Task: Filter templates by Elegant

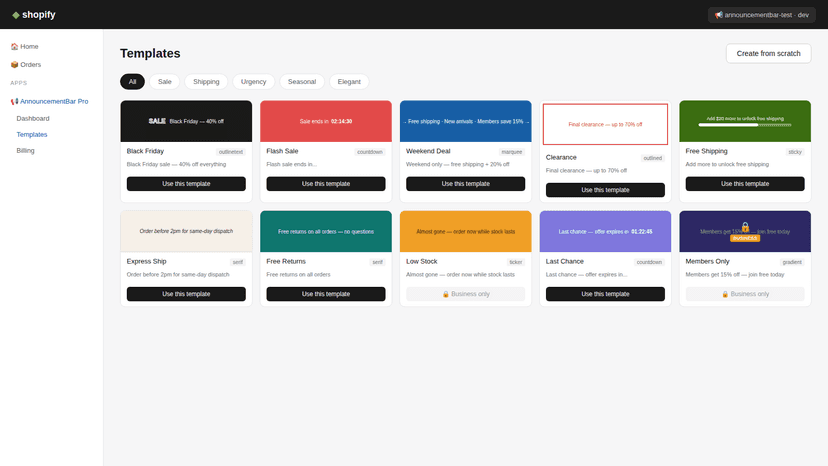Action: 349,81
